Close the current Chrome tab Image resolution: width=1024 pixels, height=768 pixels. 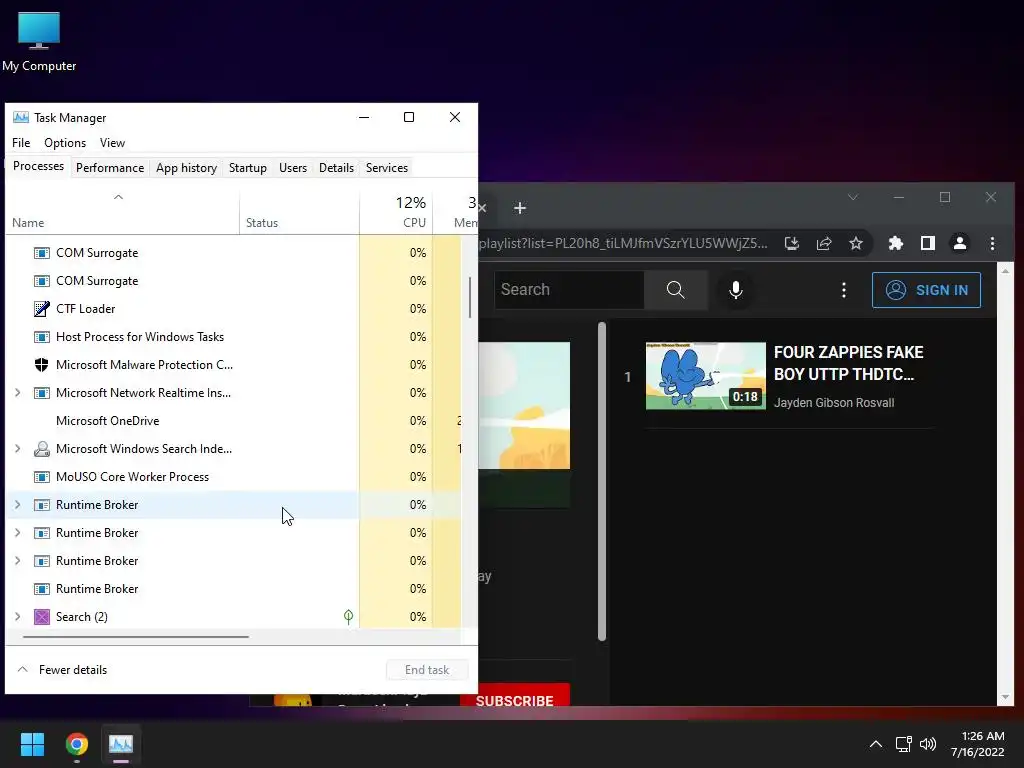483,208
